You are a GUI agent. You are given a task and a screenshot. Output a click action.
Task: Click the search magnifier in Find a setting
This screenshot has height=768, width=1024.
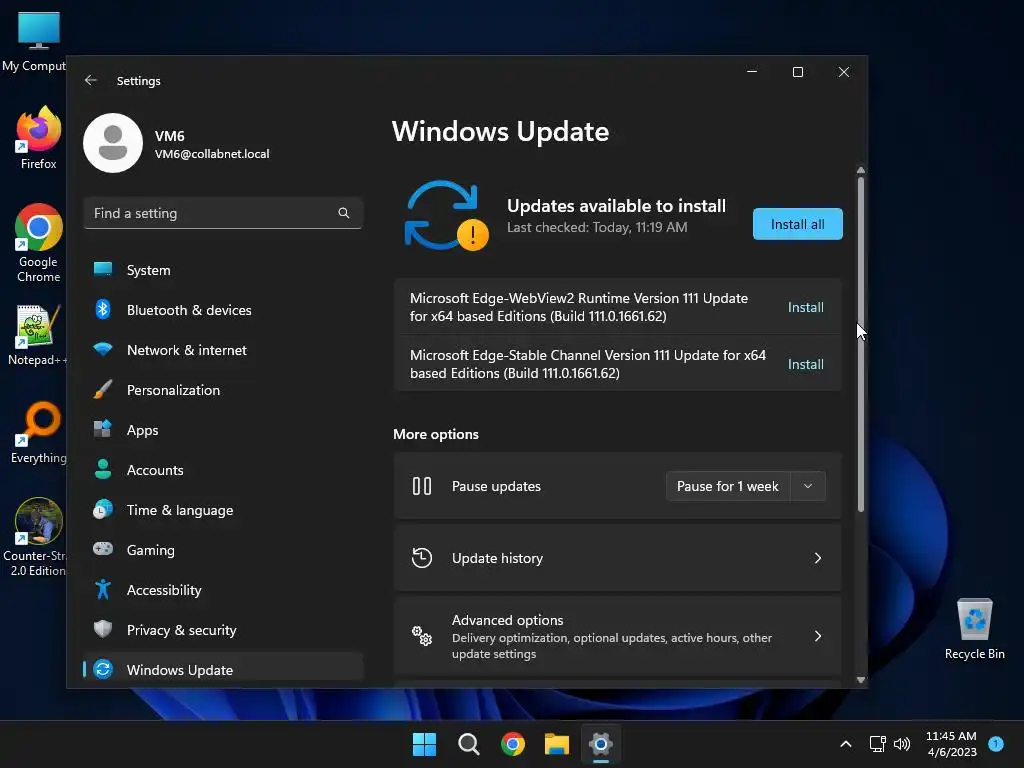pos(344,213)
